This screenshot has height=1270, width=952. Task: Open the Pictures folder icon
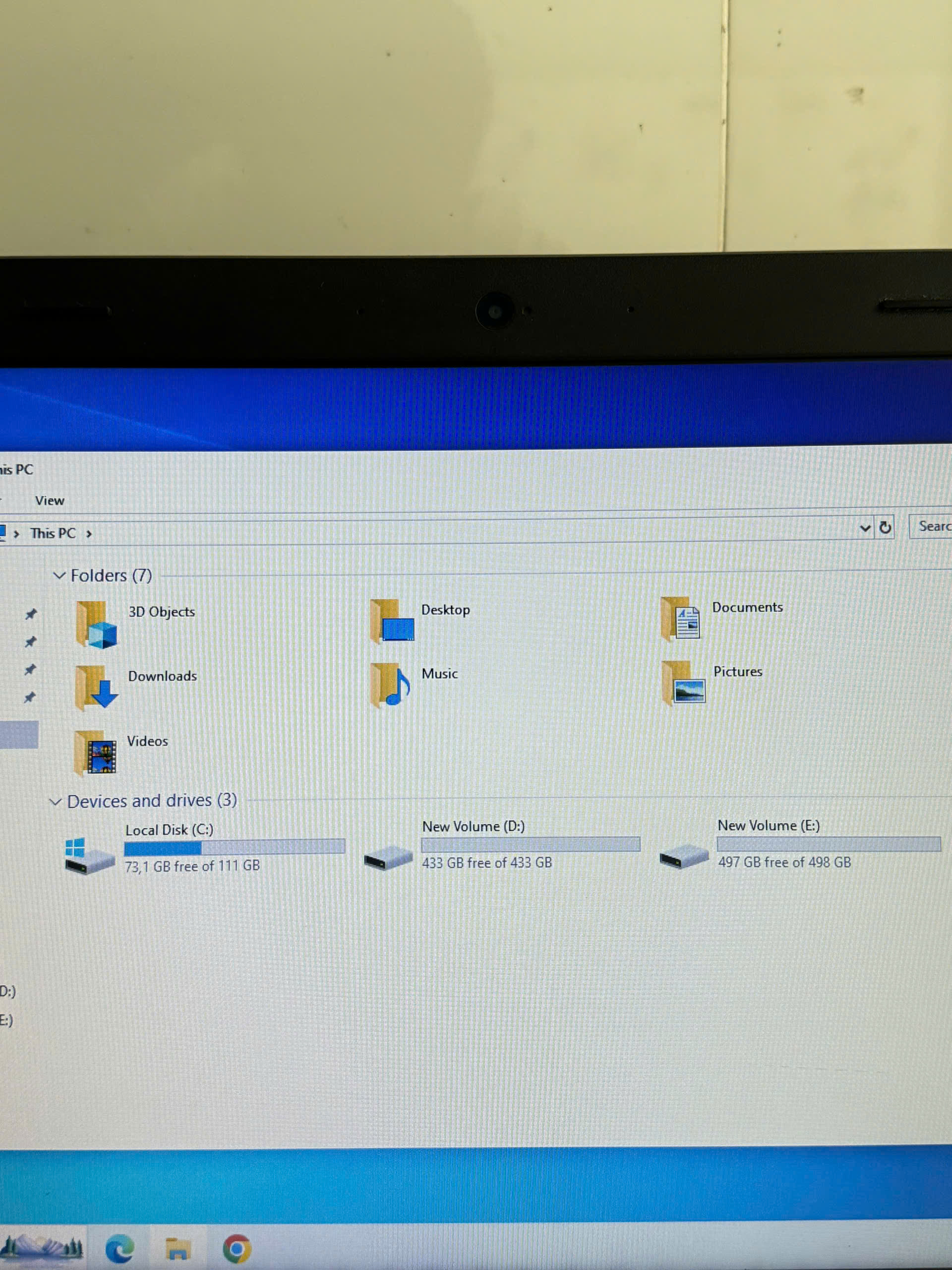pyautogui.click(x=683, y=682)
